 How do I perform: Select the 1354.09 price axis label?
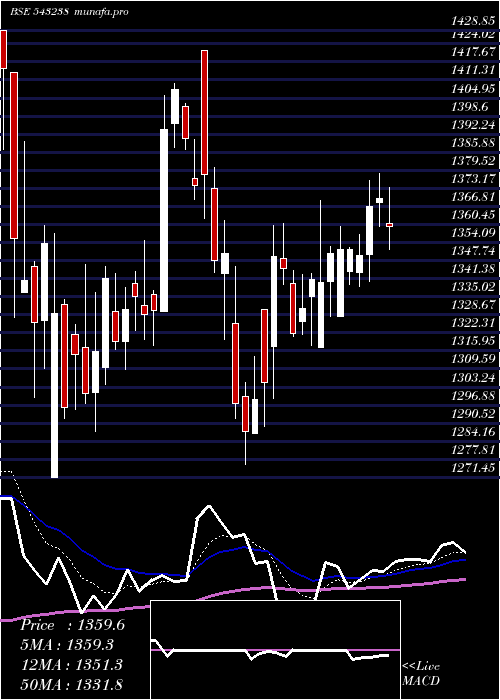[x=473, y=233]
